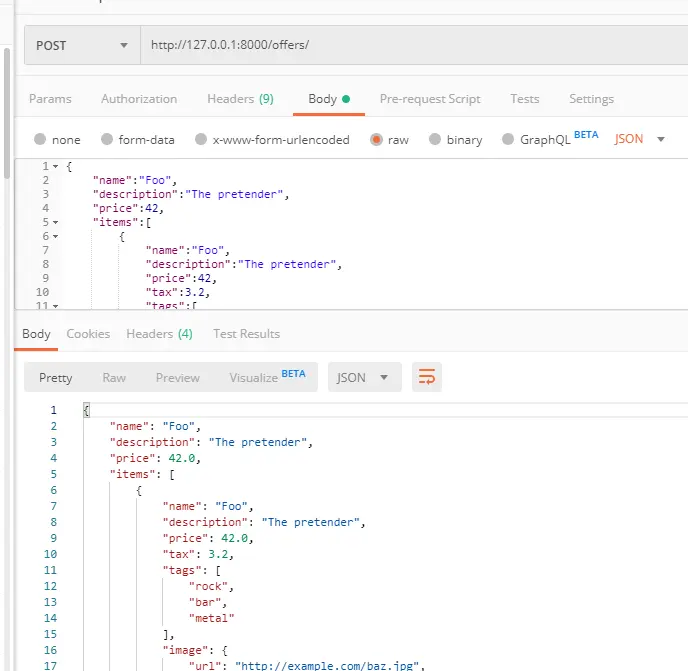Viewport: 688px width, 671px height.
Task: Switch to the Params tab
Action: [x=50, y=99]
